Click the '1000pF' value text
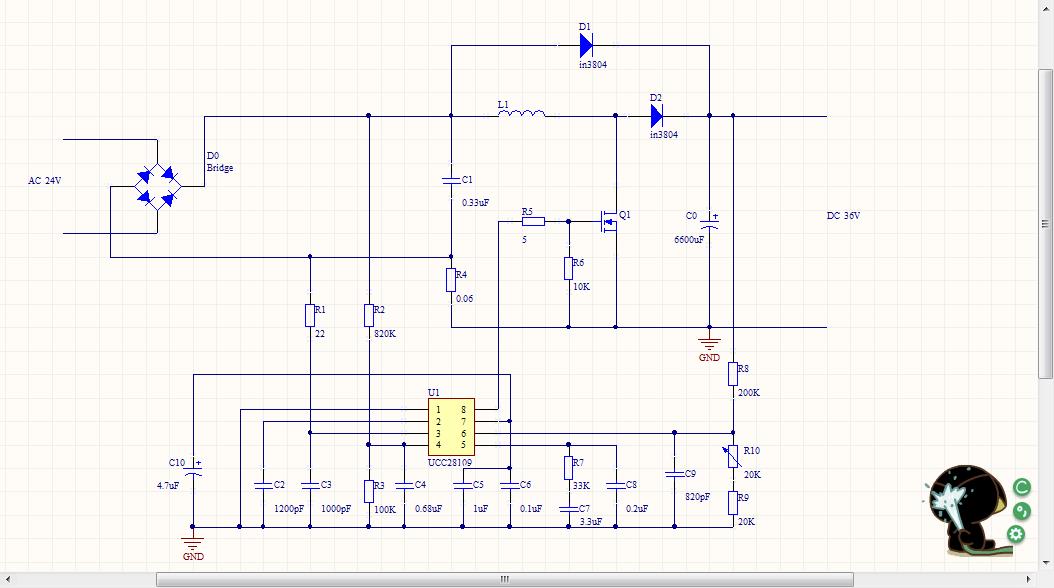 tap(336, 509)
